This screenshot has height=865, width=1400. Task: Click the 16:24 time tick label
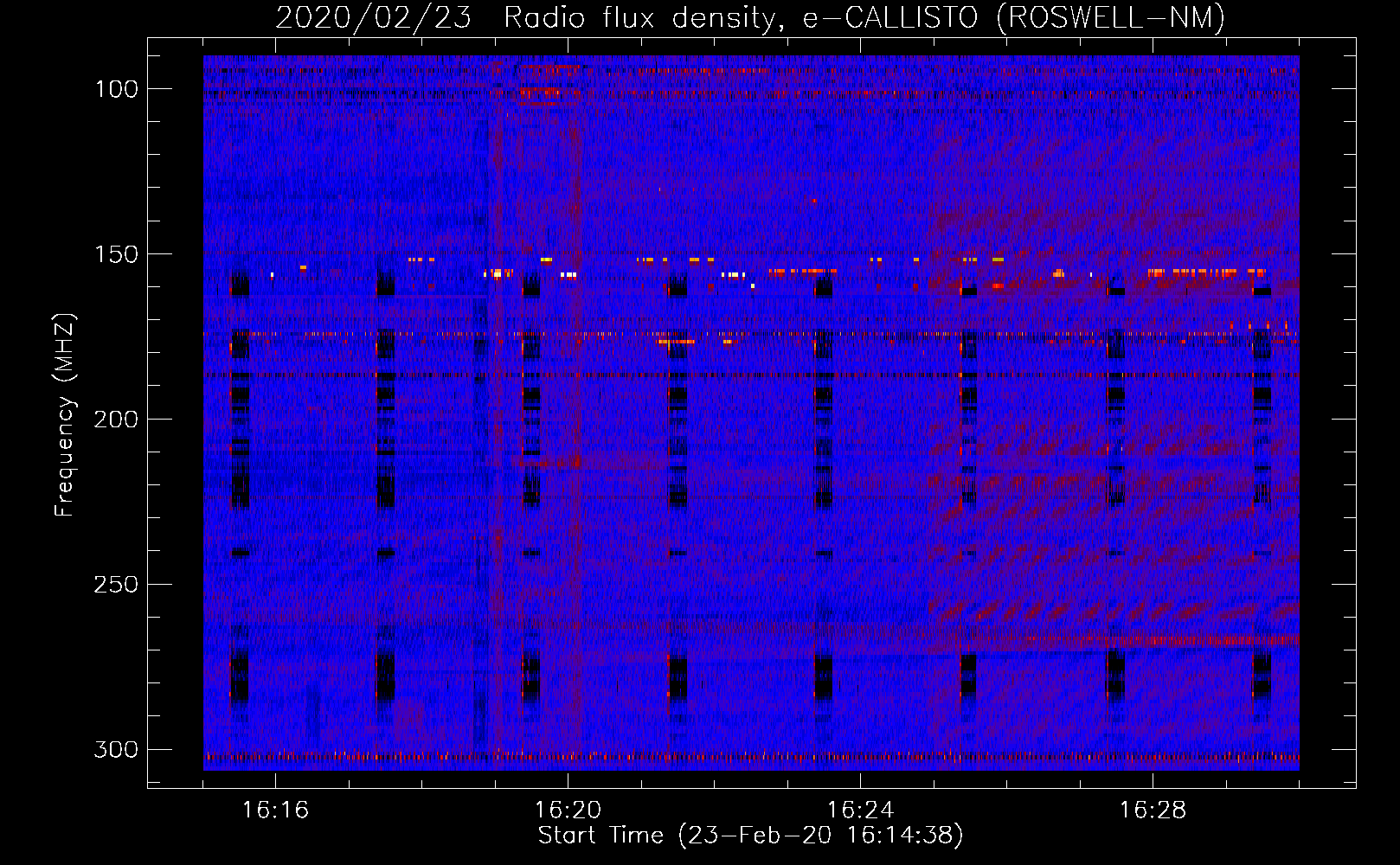pyautogui.click(x=860, y=811)
